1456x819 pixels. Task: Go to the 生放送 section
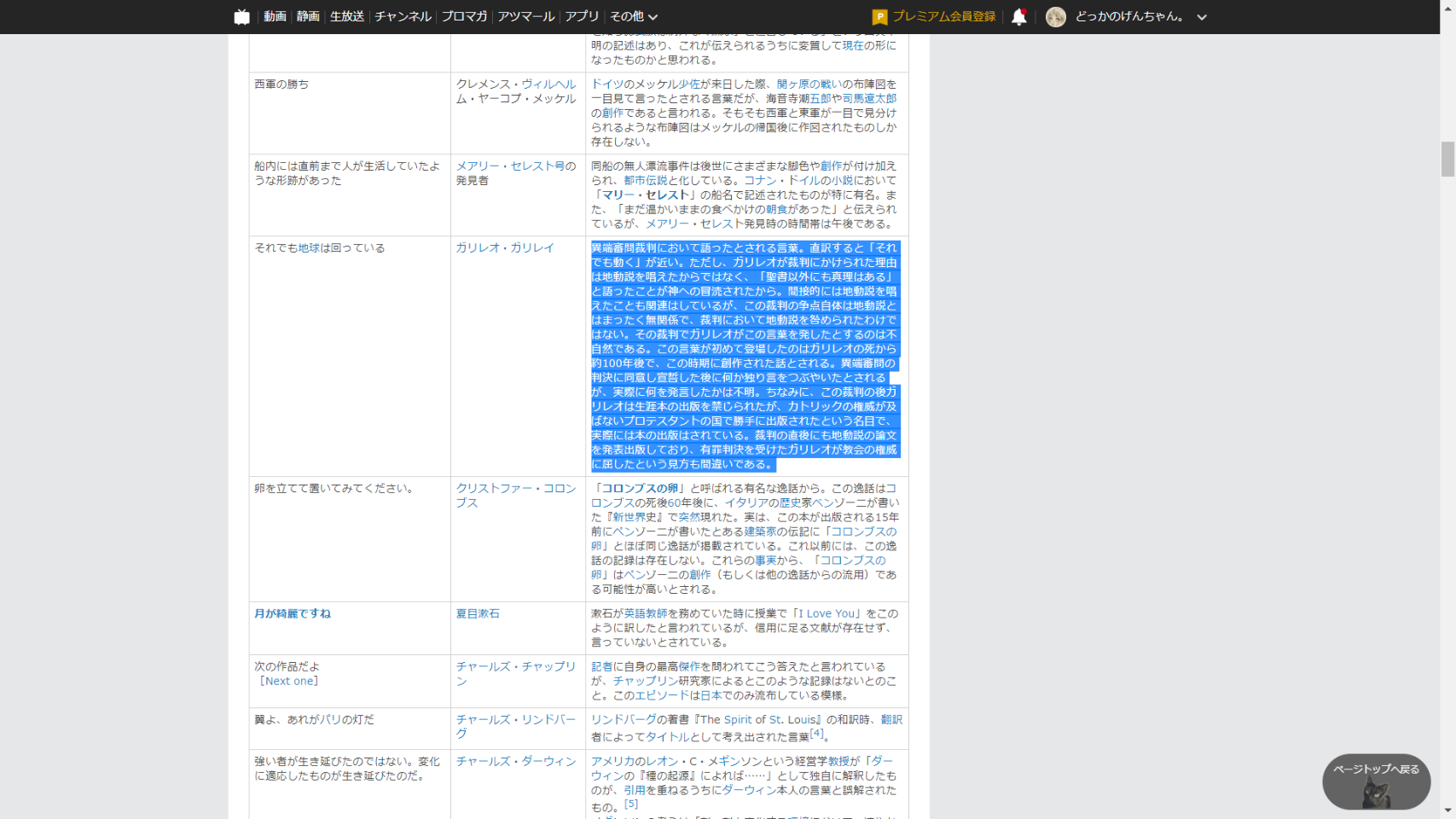(x=347, y=17)
